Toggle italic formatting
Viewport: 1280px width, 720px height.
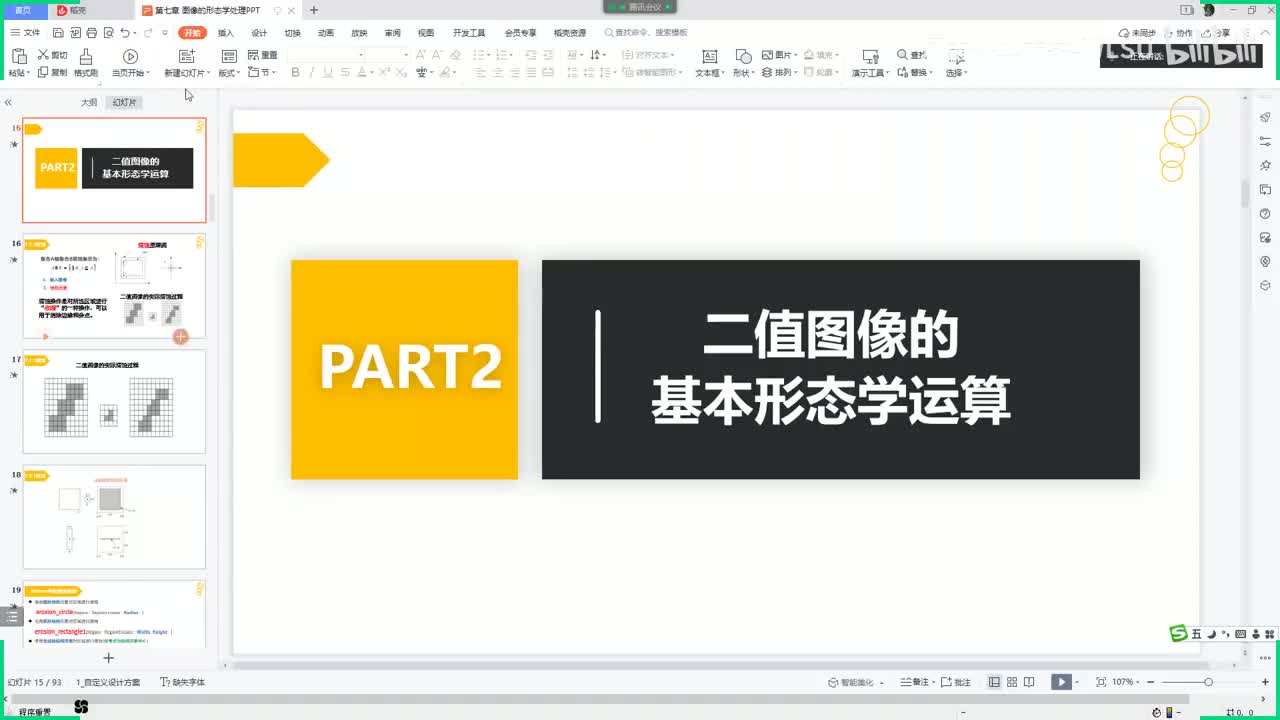point(312,72)
